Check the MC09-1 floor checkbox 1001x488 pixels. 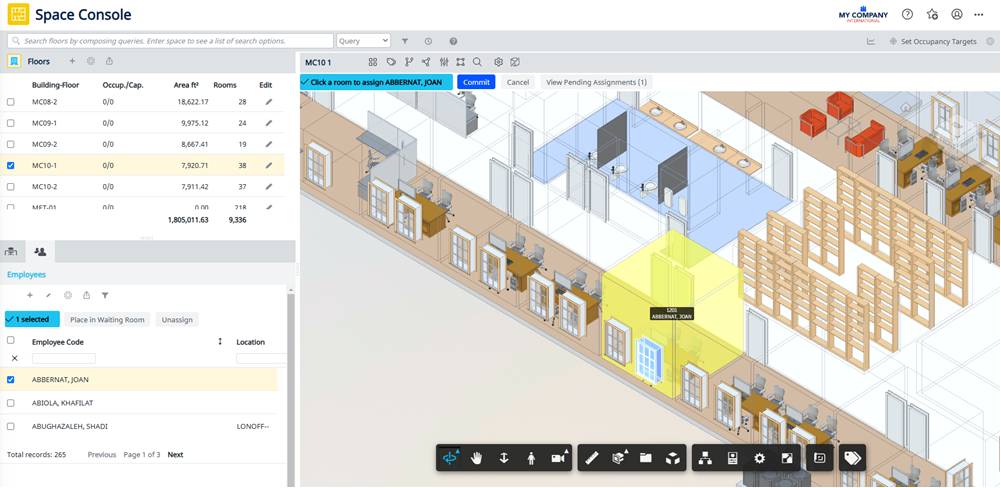pos(10,123)
